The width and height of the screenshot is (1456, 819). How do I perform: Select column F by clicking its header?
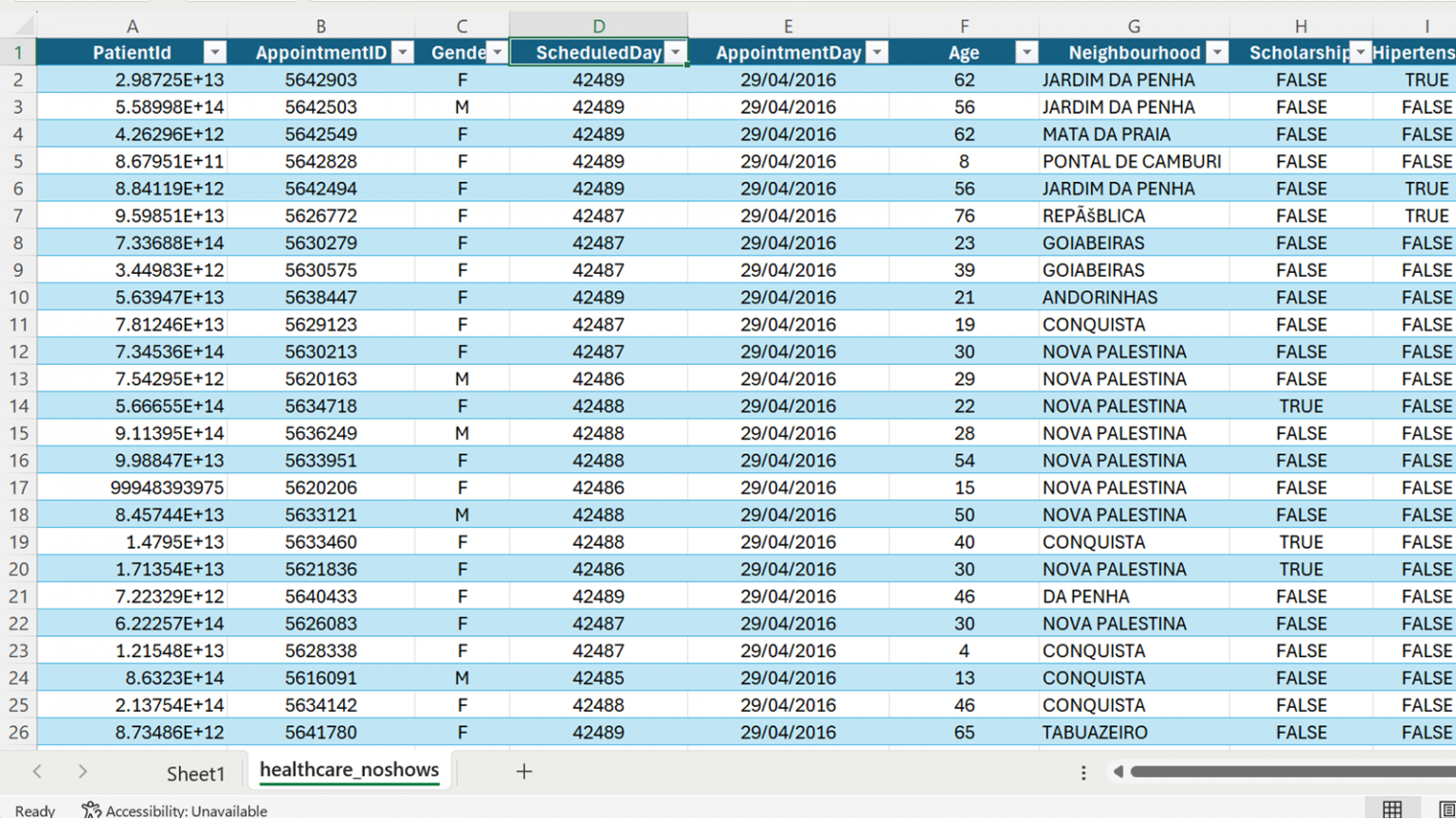pyautogui.click(x=964, y=26)
